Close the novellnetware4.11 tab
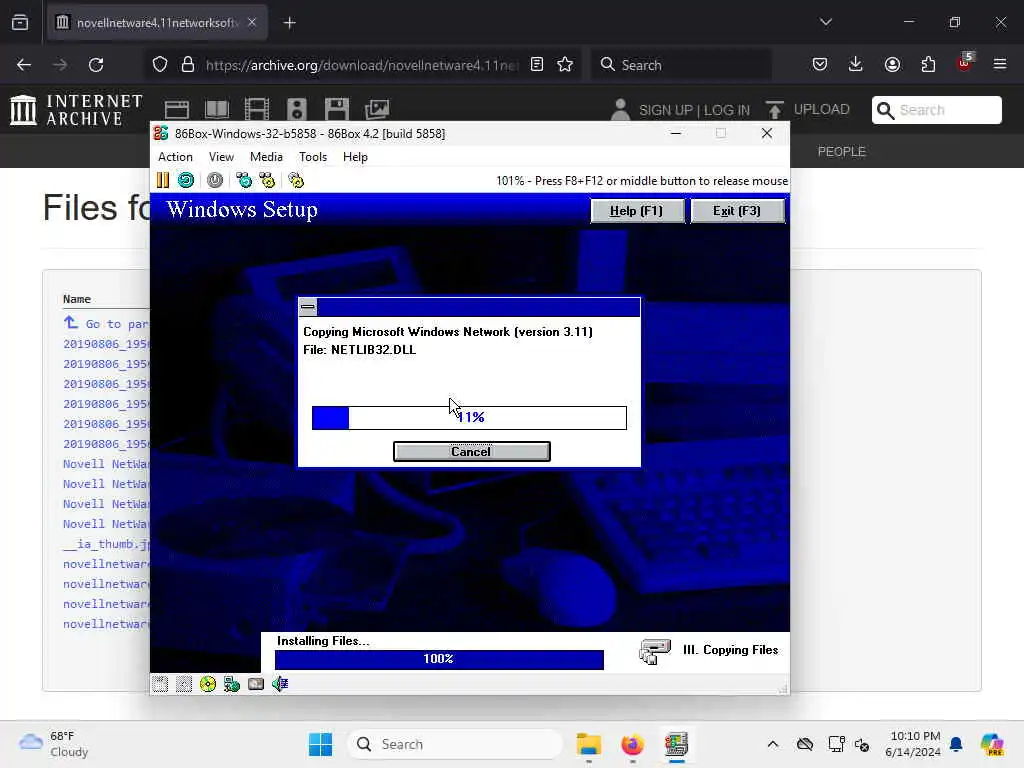This screenshot has height=768, width=1024. [x=252, y=22]
